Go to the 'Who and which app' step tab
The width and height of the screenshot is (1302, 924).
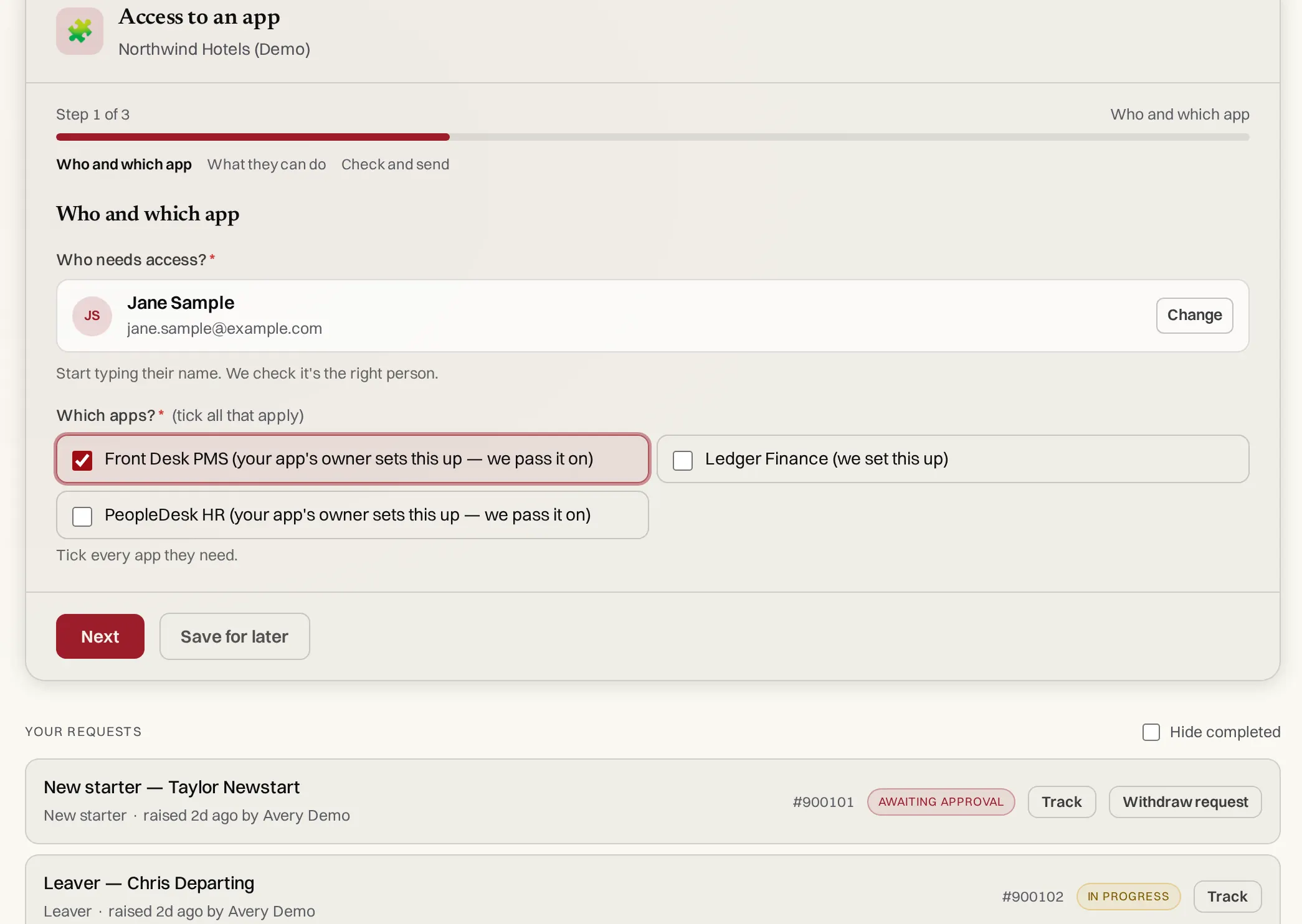pos(124,164)
